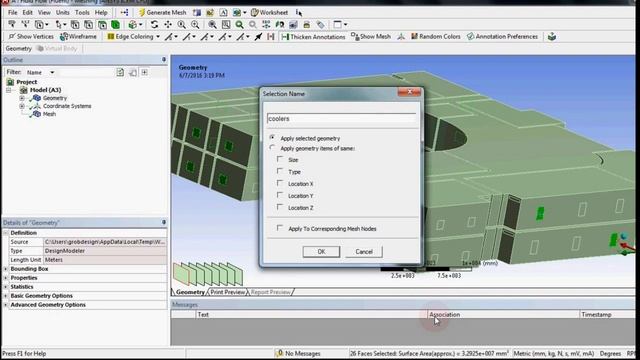Switch to the Print Preview tab

point(228,292)
